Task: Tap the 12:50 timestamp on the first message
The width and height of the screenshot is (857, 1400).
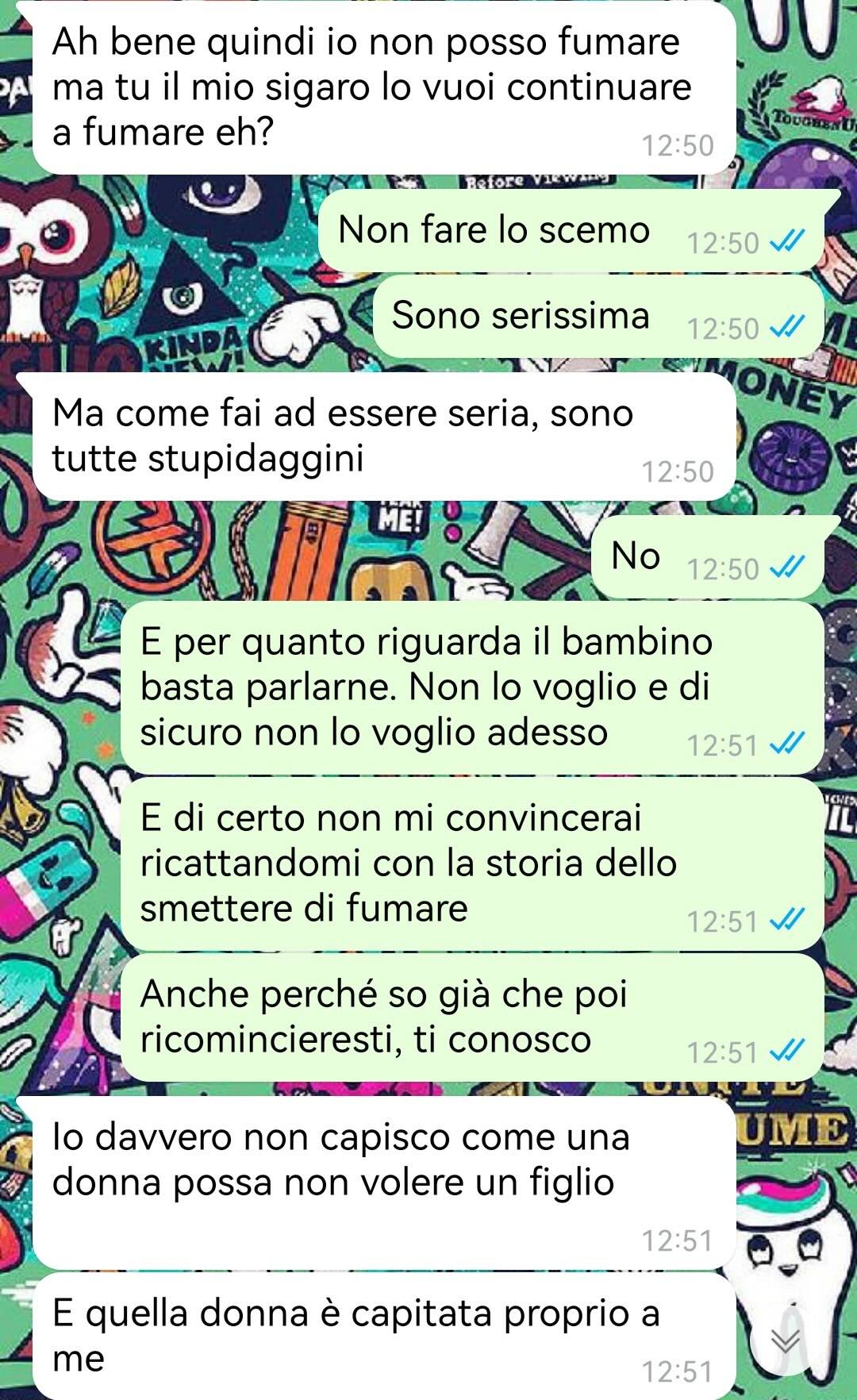Action: [678, 146]
